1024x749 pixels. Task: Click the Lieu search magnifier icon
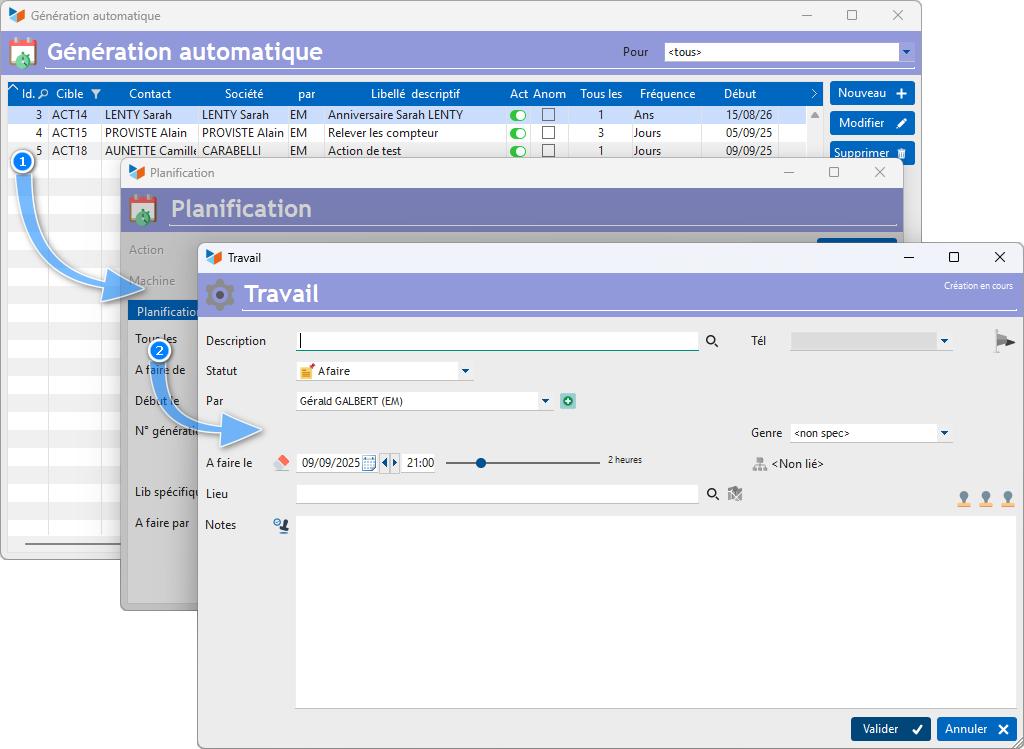712,494
